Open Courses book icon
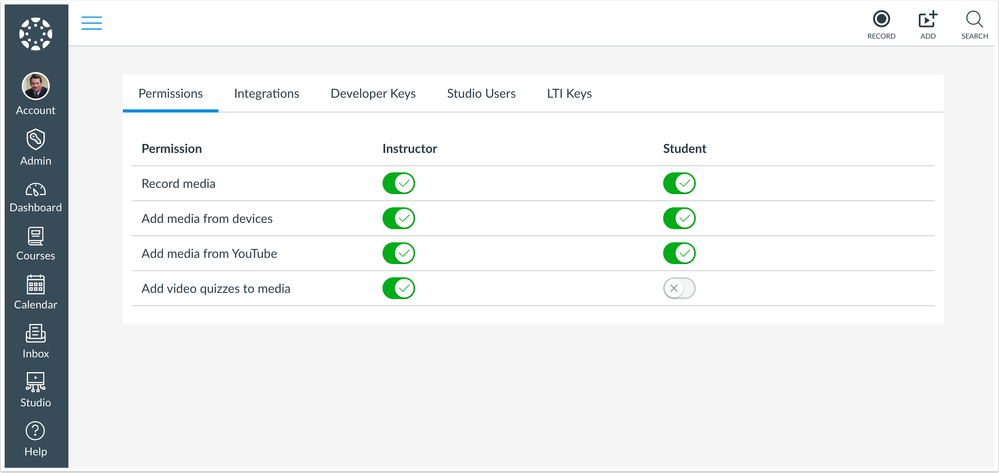 36,236
